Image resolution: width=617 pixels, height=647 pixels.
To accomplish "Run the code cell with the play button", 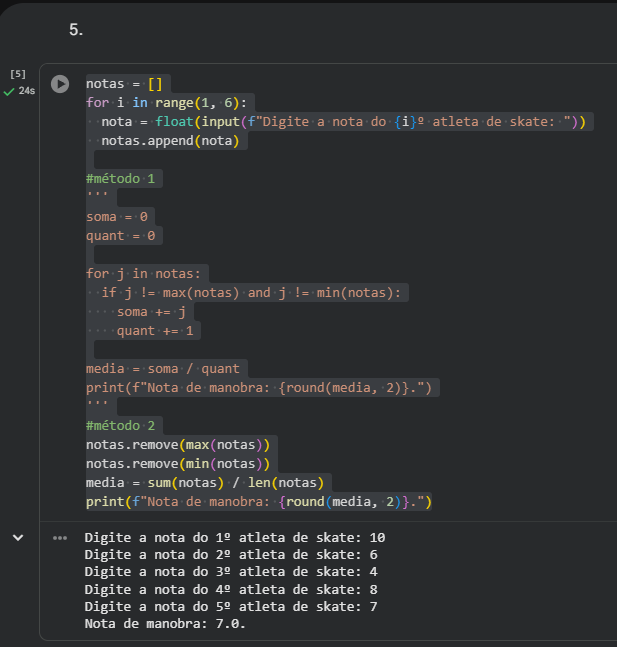I will 60,84.
